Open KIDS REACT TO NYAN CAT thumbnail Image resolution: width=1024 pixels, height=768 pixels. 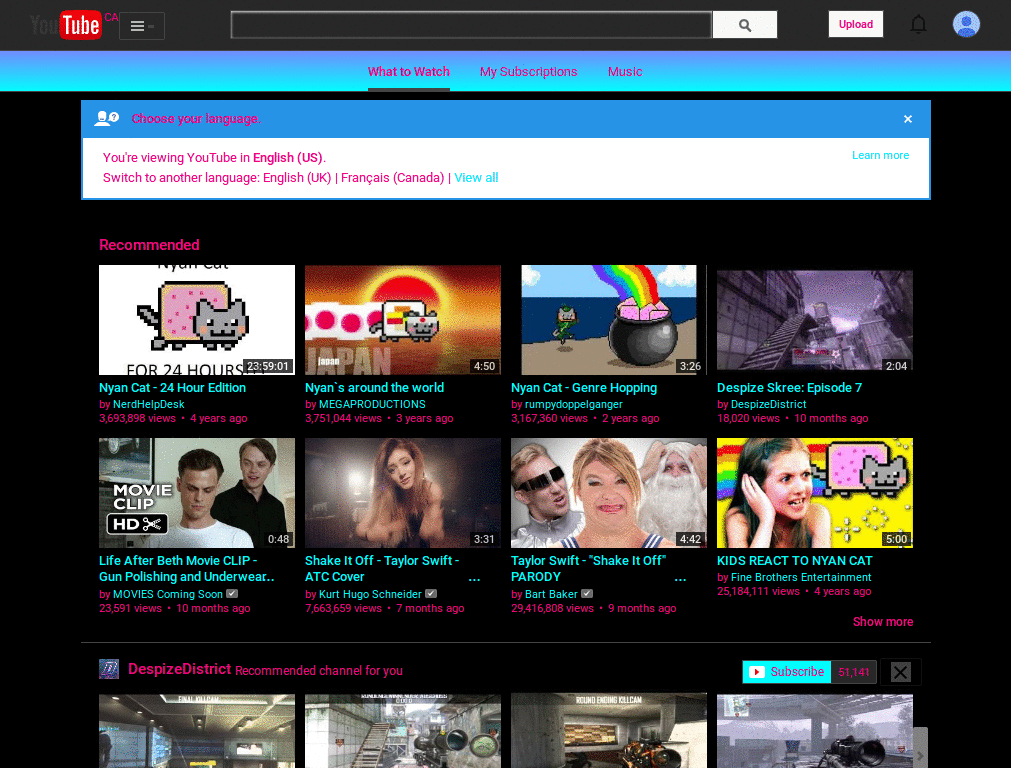[815, 493]
